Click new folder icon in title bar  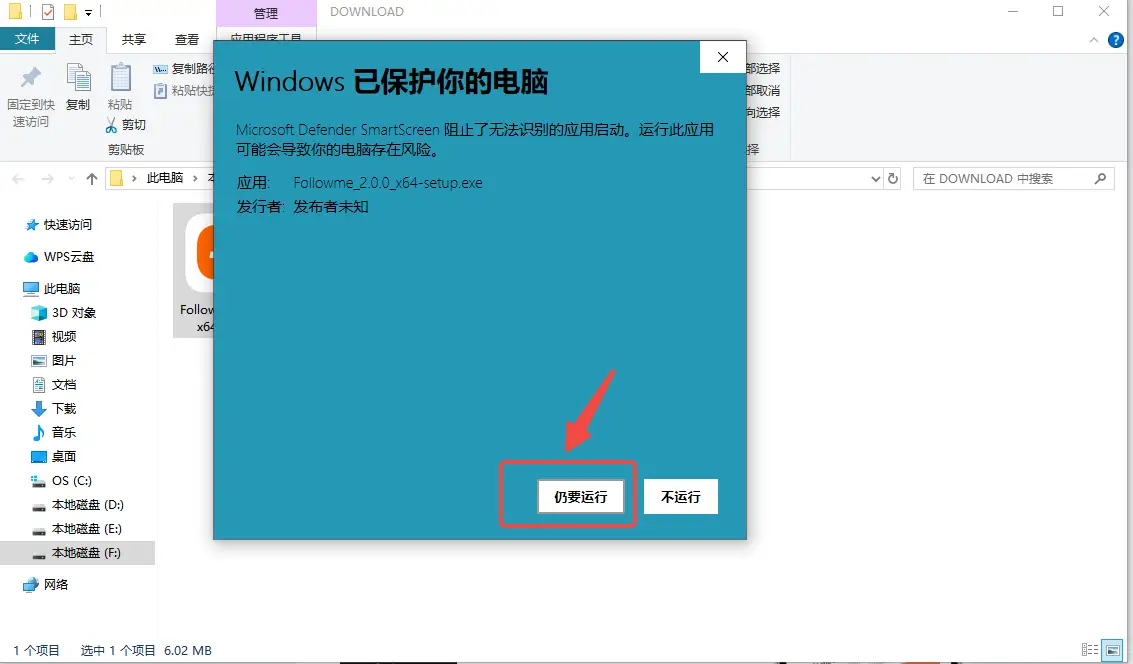pyautogui.click(x=70, y=12)
